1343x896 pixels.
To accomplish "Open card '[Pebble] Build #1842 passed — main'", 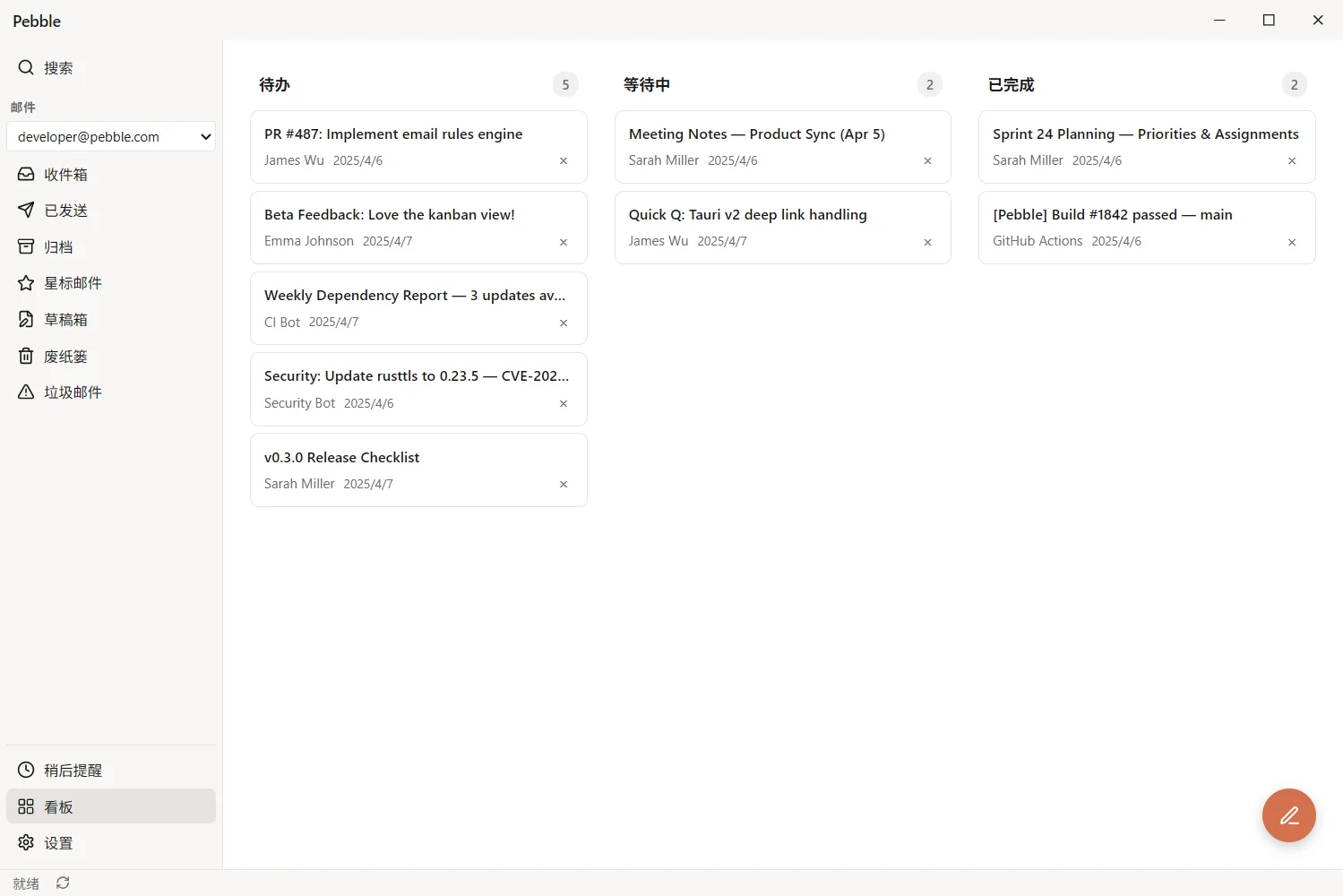I will (x=1147, y=228).
